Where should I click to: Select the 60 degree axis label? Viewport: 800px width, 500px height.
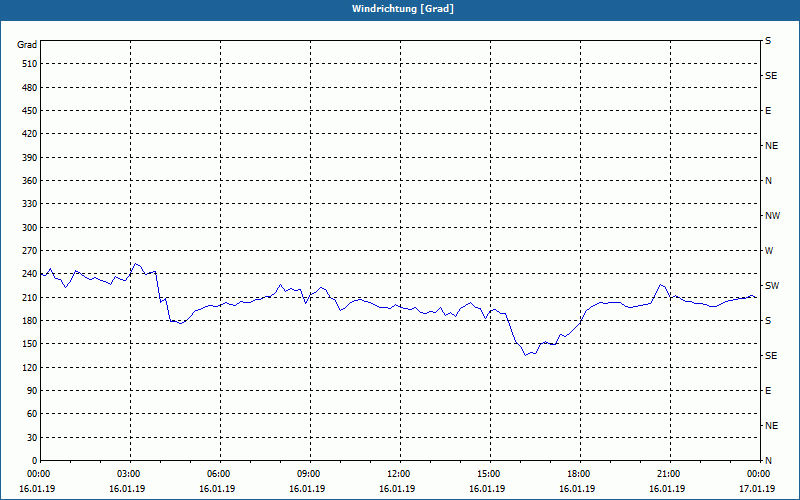[32, 414]
